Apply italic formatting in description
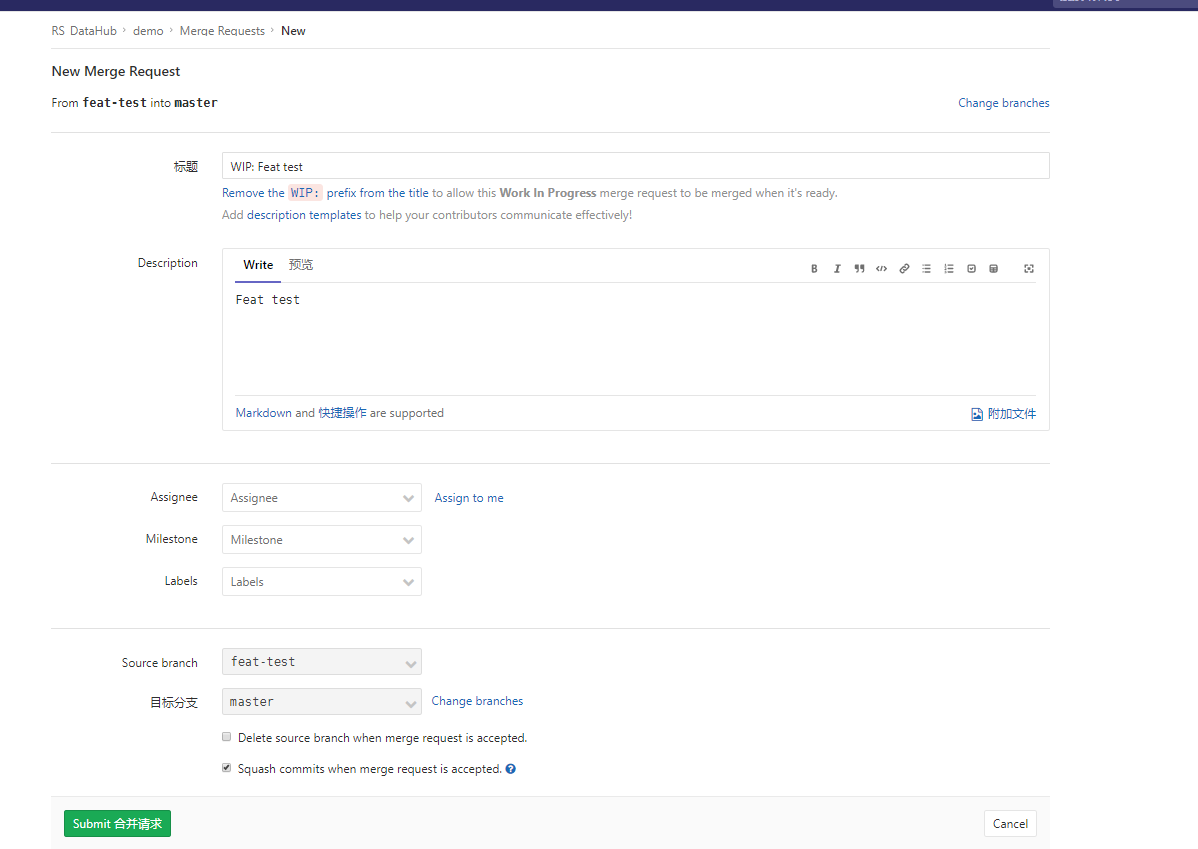Screen dimensions: 1198x849 (x=837, y=268)
